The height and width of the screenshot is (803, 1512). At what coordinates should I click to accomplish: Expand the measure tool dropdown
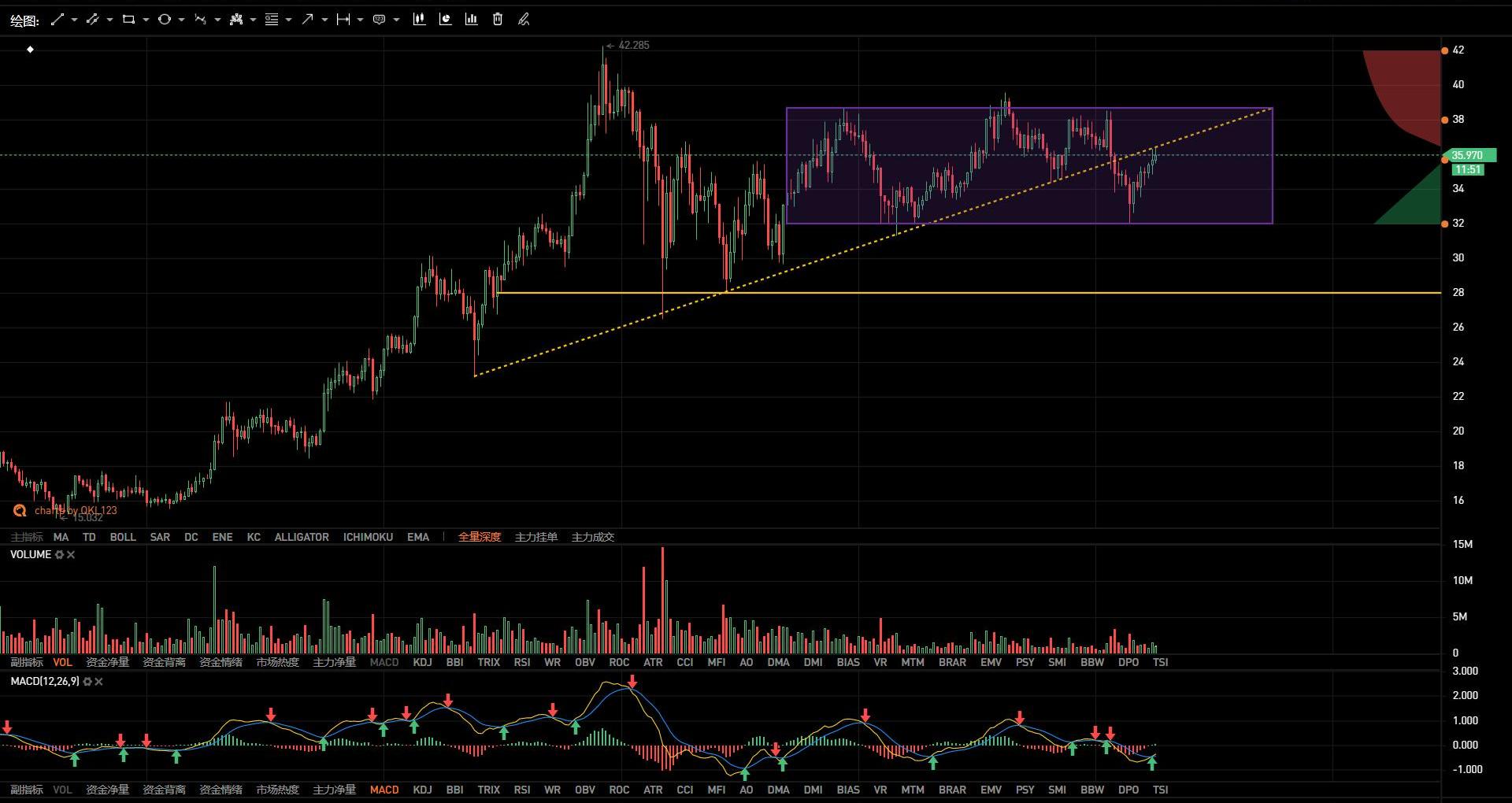(360, 20)
